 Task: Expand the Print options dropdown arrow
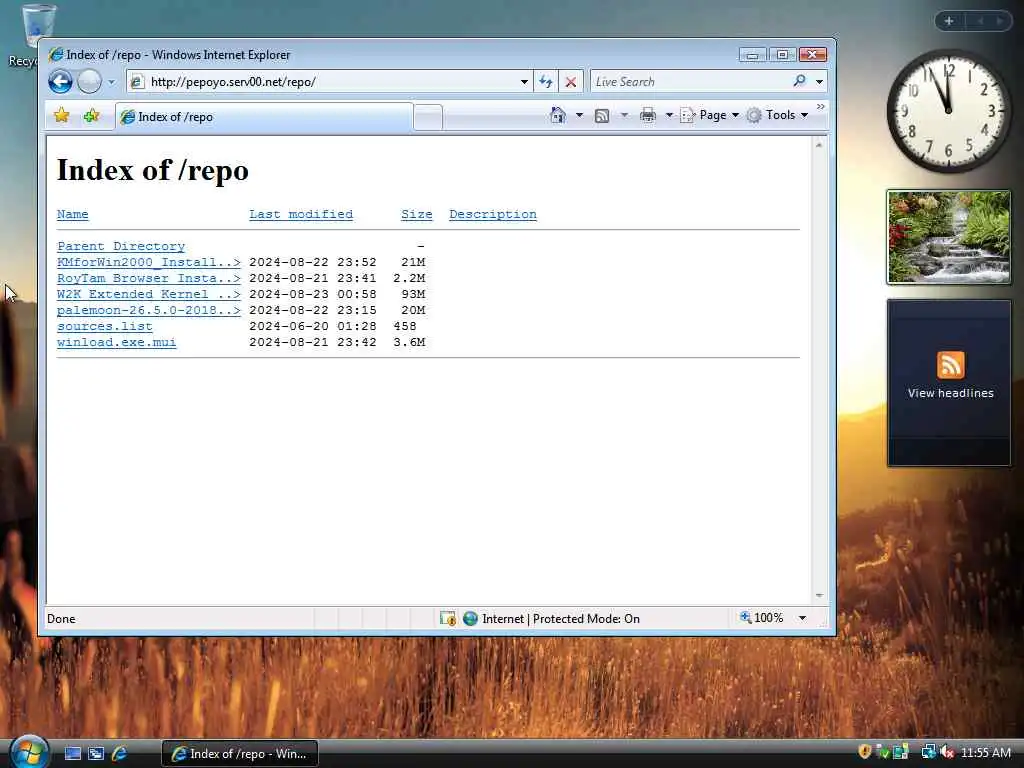click(x=669, y=116)
